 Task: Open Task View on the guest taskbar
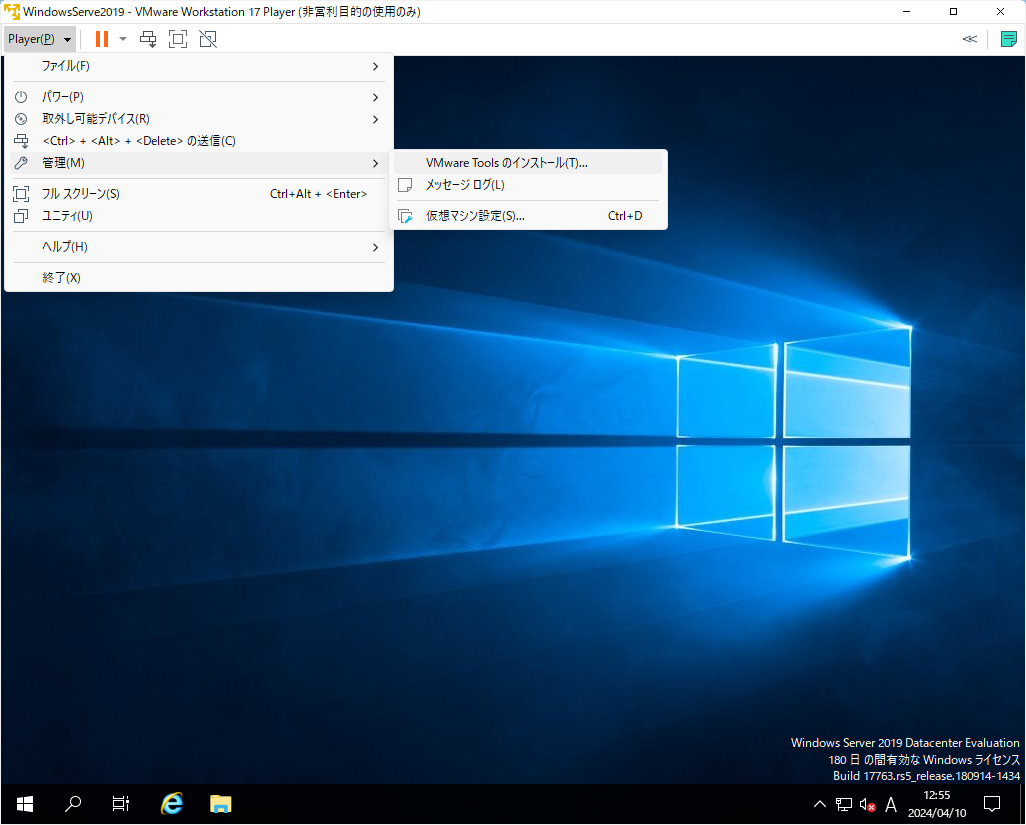coord(120,804)
